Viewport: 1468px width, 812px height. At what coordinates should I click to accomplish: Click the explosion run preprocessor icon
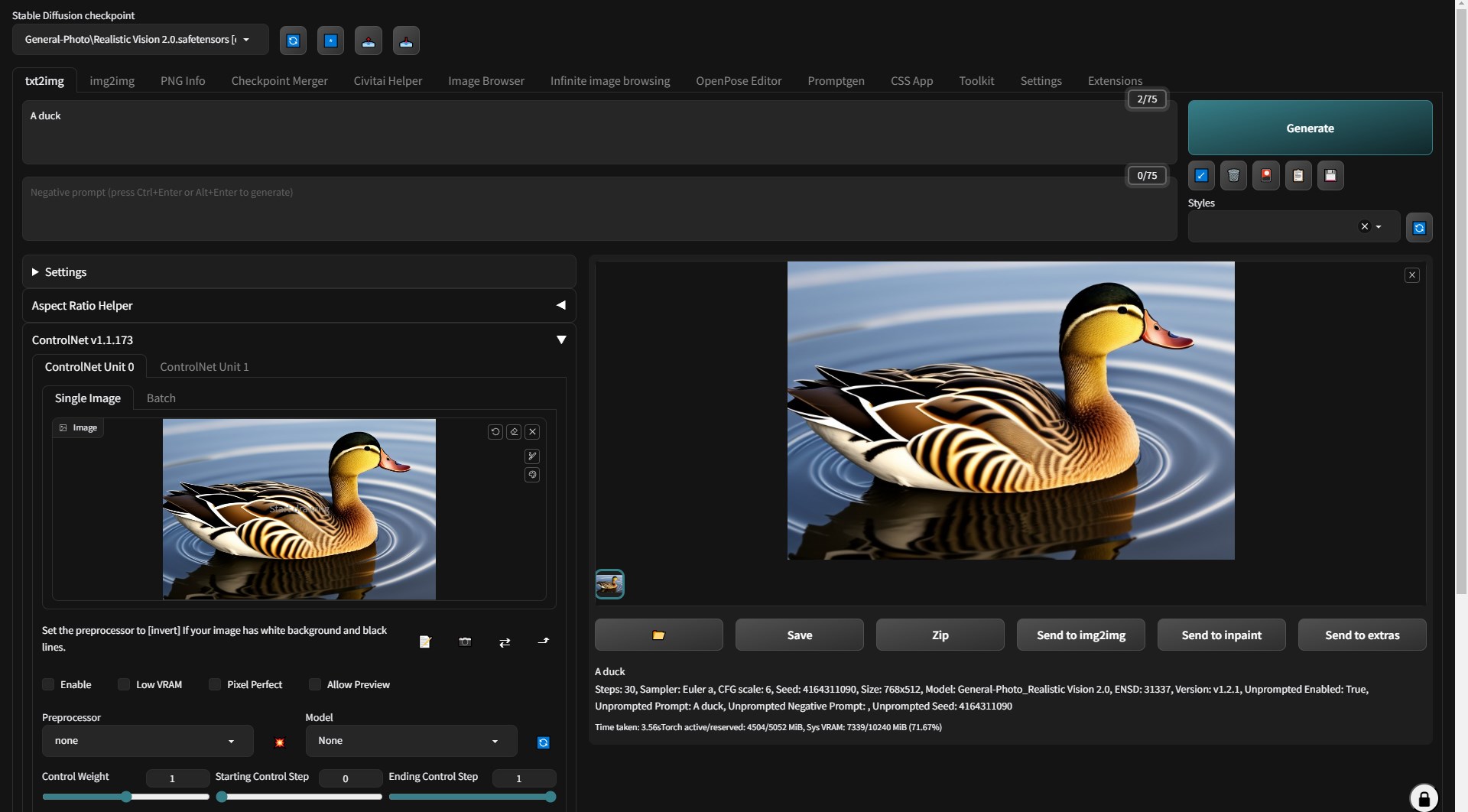280,742
